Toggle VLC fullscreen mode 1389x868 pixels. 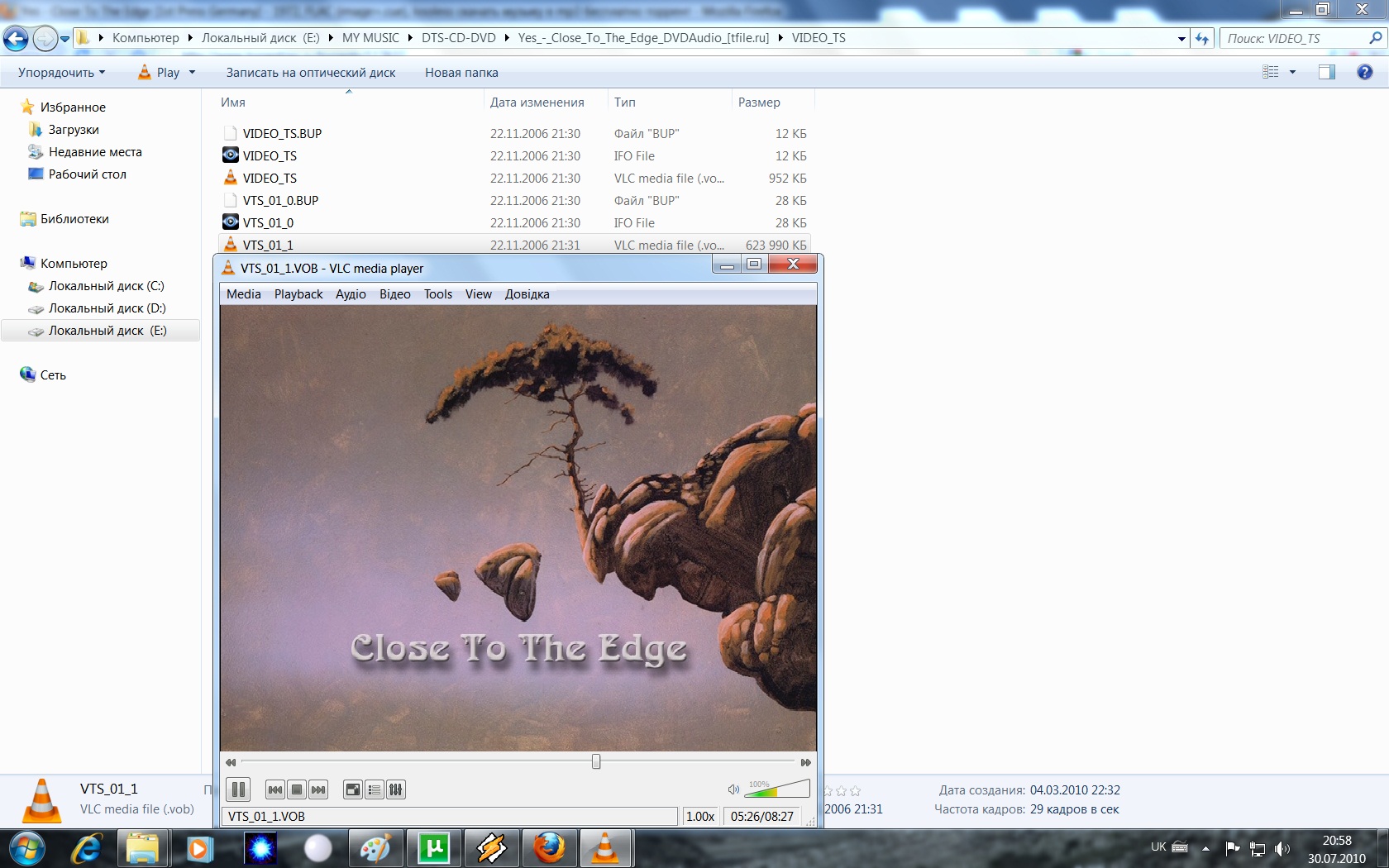coord(353,789)
